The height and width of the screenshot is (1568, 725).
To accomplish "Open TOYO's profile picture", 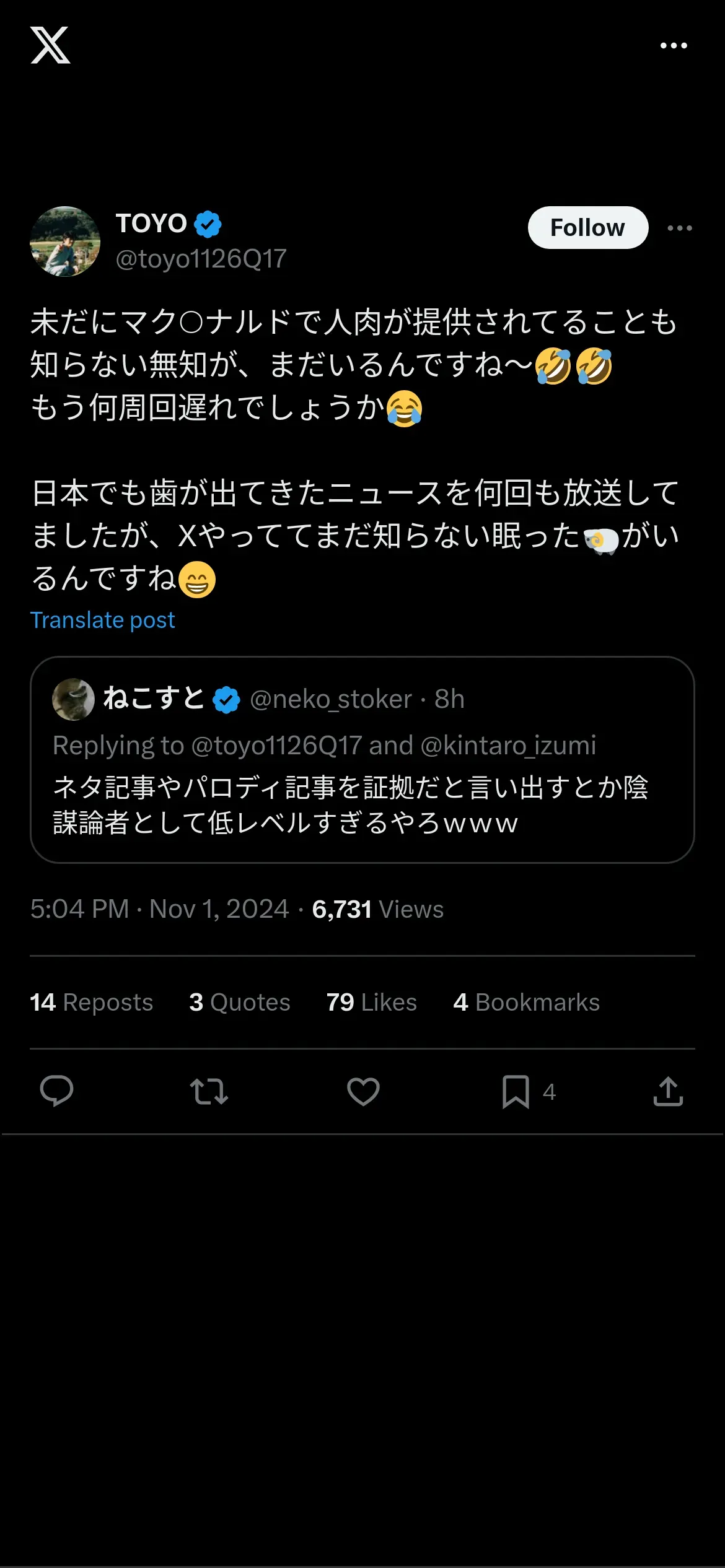I will click(65, 242).
